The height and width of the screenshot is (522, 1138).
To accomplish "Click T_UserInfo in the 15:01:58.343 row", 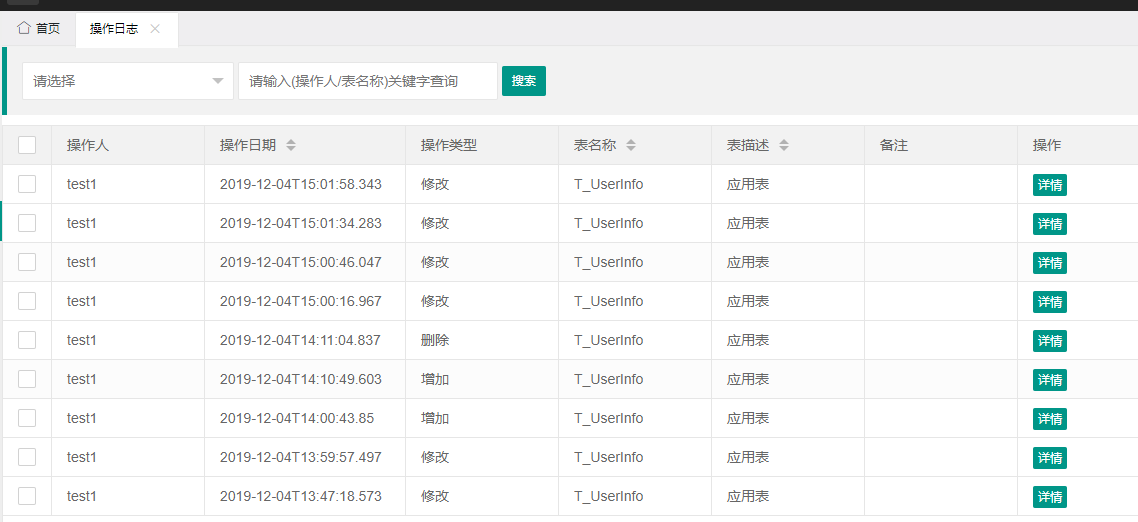I will click(x=608, y=184).
